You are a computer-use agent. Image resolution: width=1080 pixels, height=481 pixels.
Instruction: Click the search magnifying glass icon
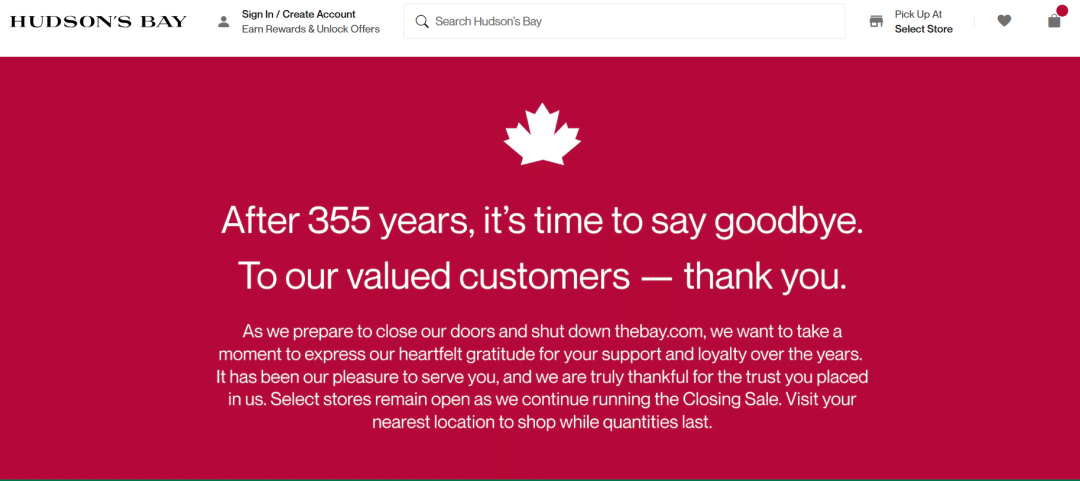coord(422,21)
